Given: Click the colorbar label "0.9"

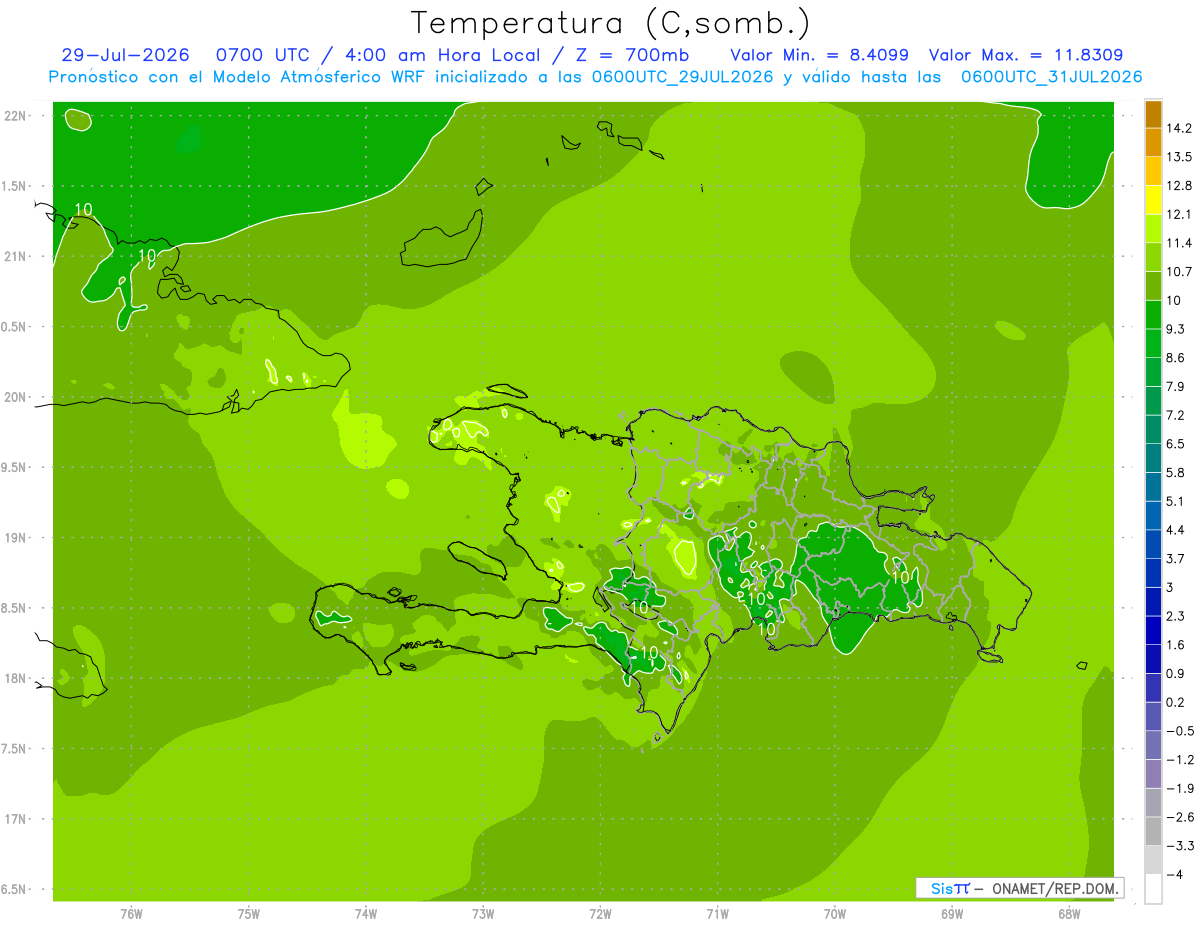Looking at the screenshot, I should [x=1176, y=673].
